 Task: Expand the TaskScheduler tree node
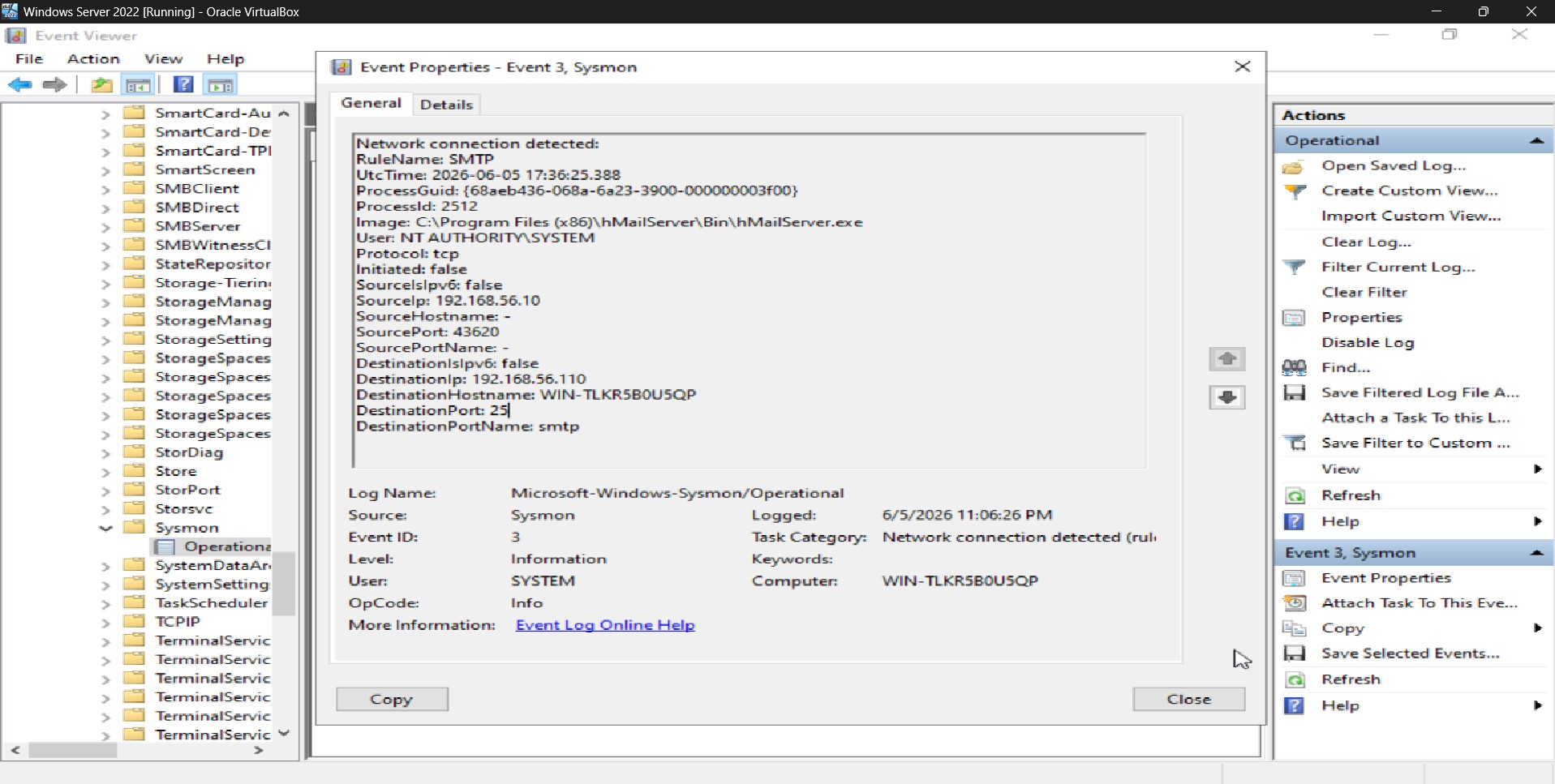105,604
